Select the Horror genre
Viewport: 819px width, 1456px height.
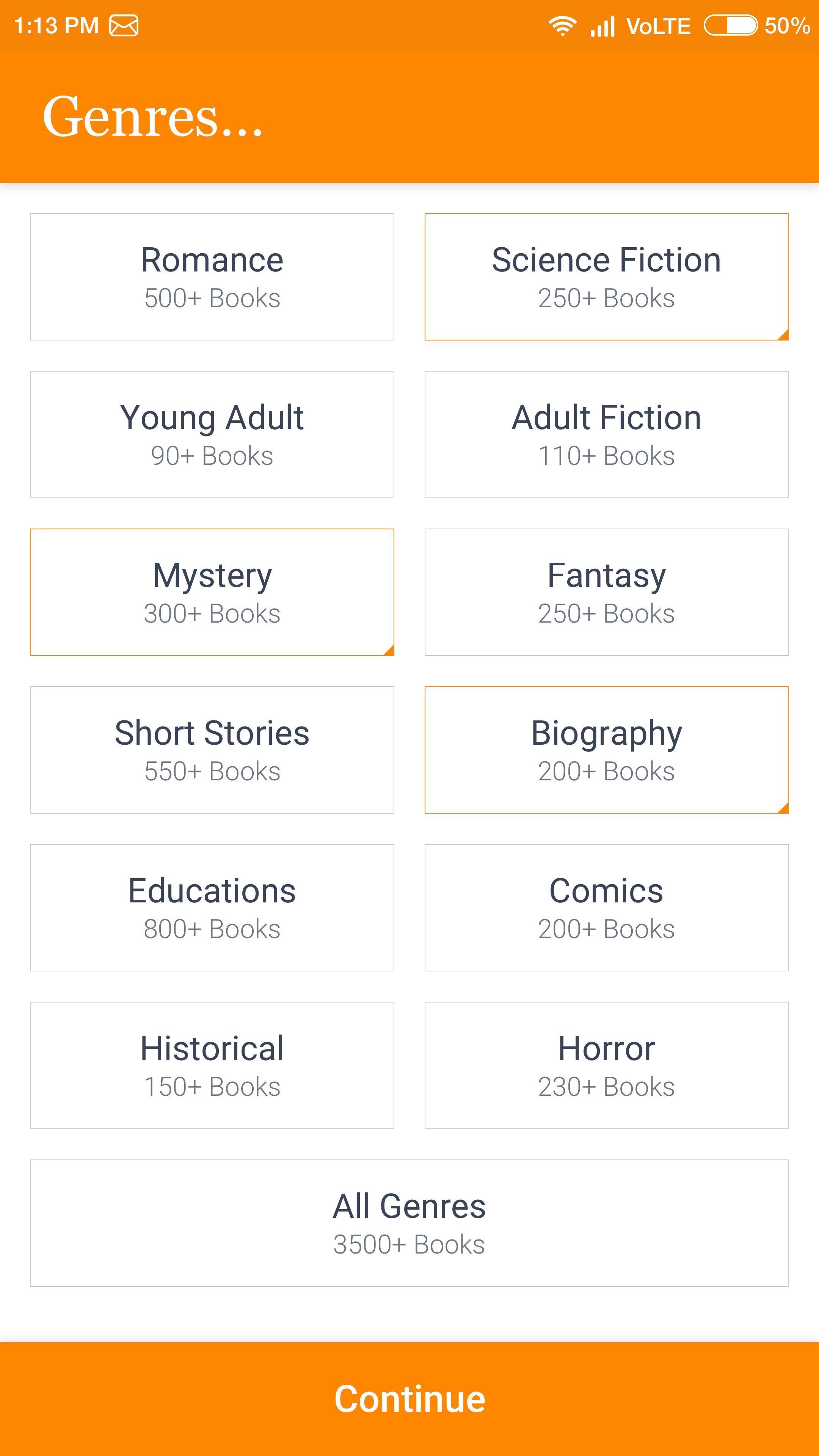606,1065
